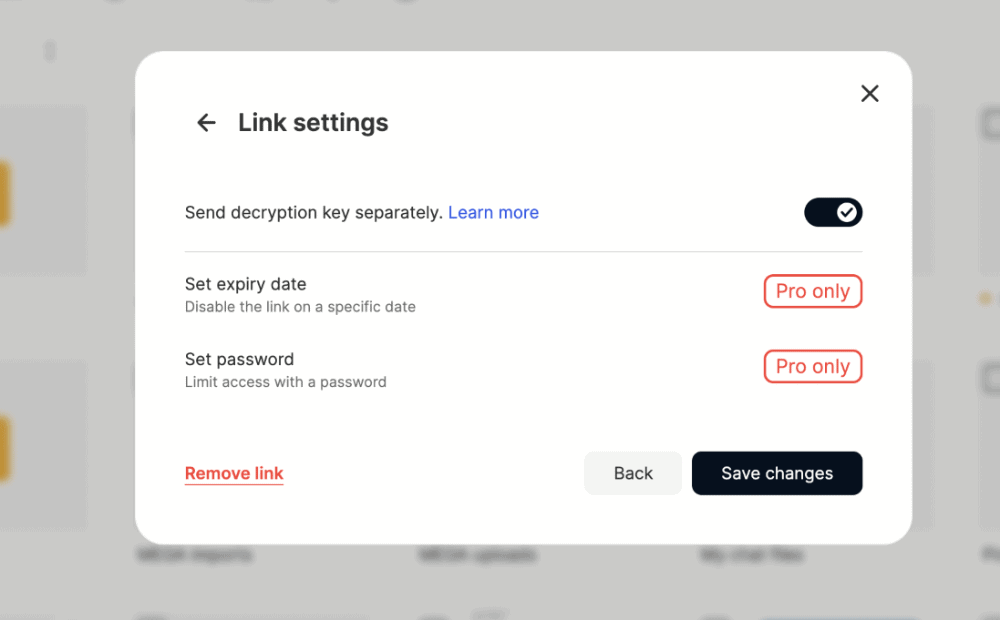
Task: Select the Set password label
Action: [239, 359]
